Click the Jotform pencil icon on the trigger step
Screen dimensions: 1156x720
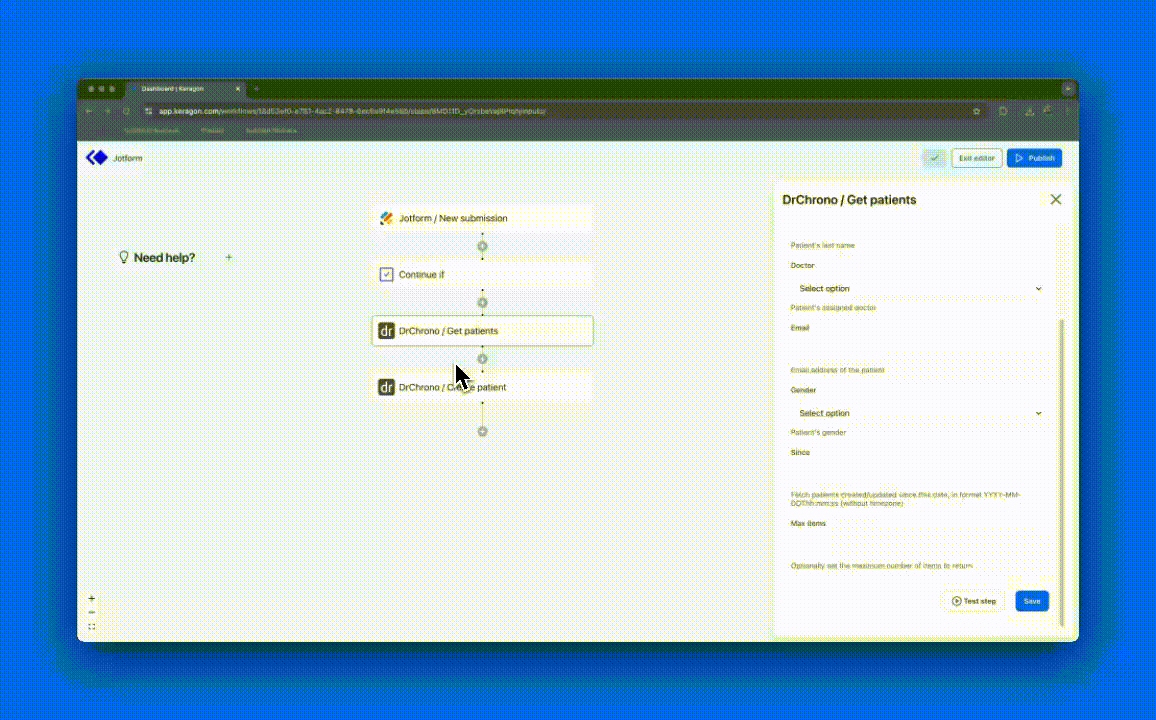tap(386, 218)
